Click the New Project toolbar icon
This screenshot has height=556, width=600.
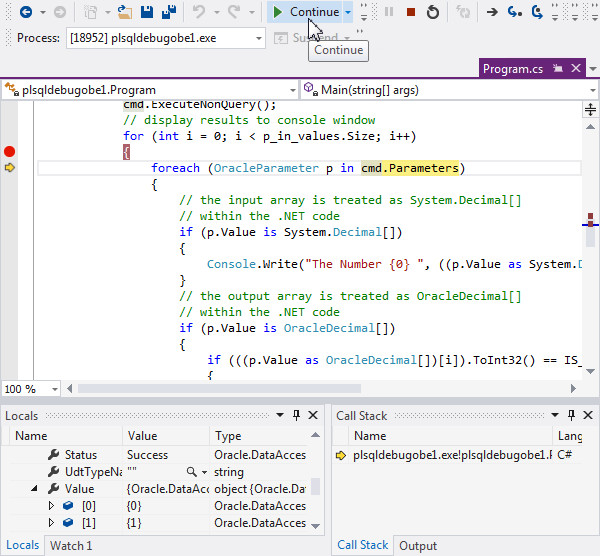[91, 12]
